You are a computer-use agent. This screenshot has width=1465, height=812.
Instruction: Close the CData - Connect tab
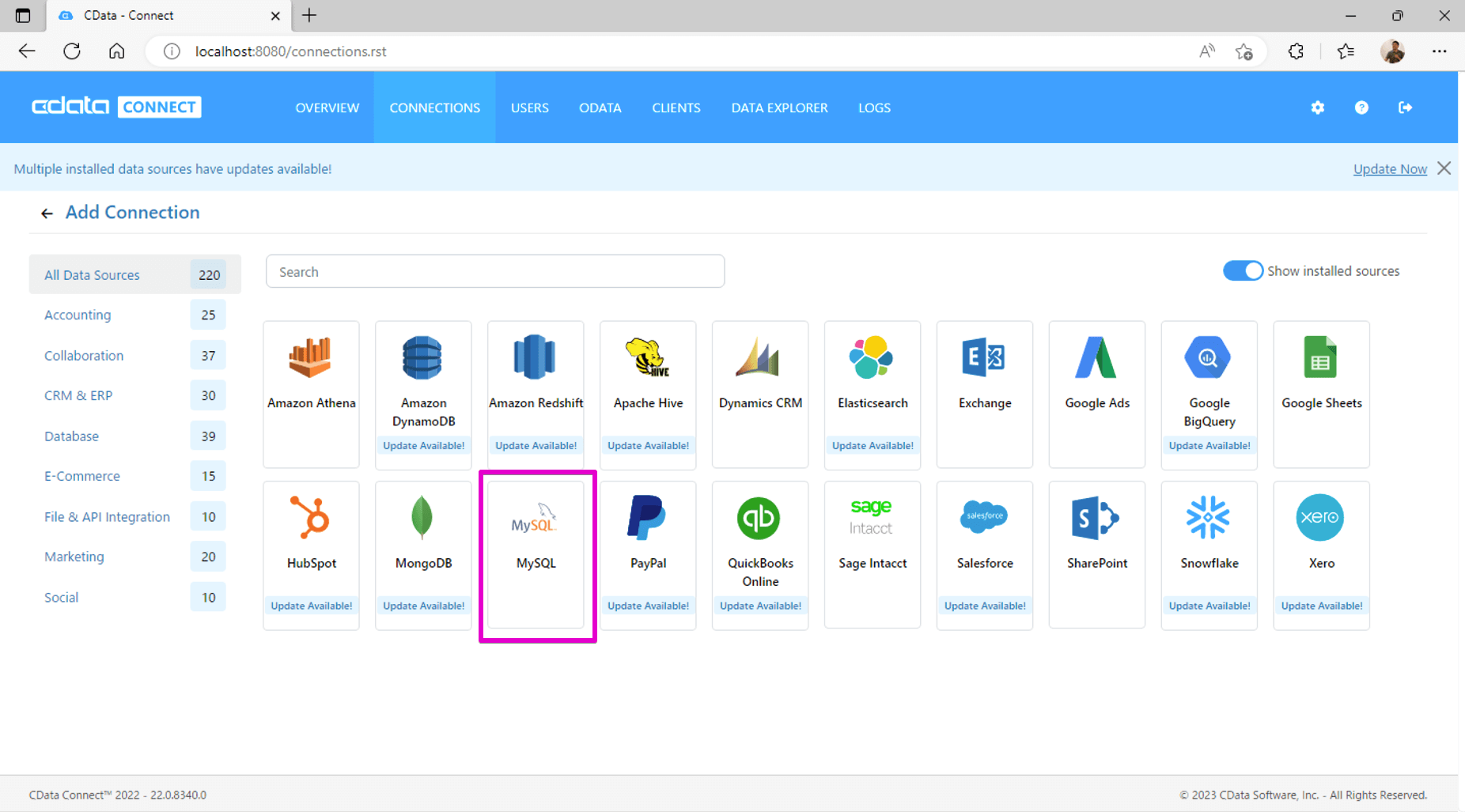pos(275,16)
